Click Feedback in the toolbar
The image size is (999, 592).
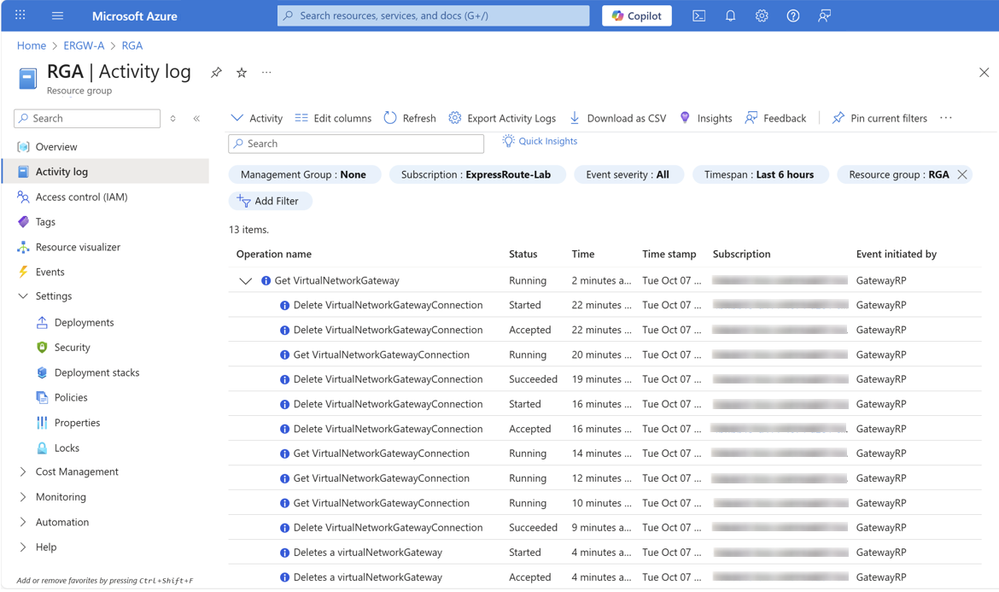(775, 118)
